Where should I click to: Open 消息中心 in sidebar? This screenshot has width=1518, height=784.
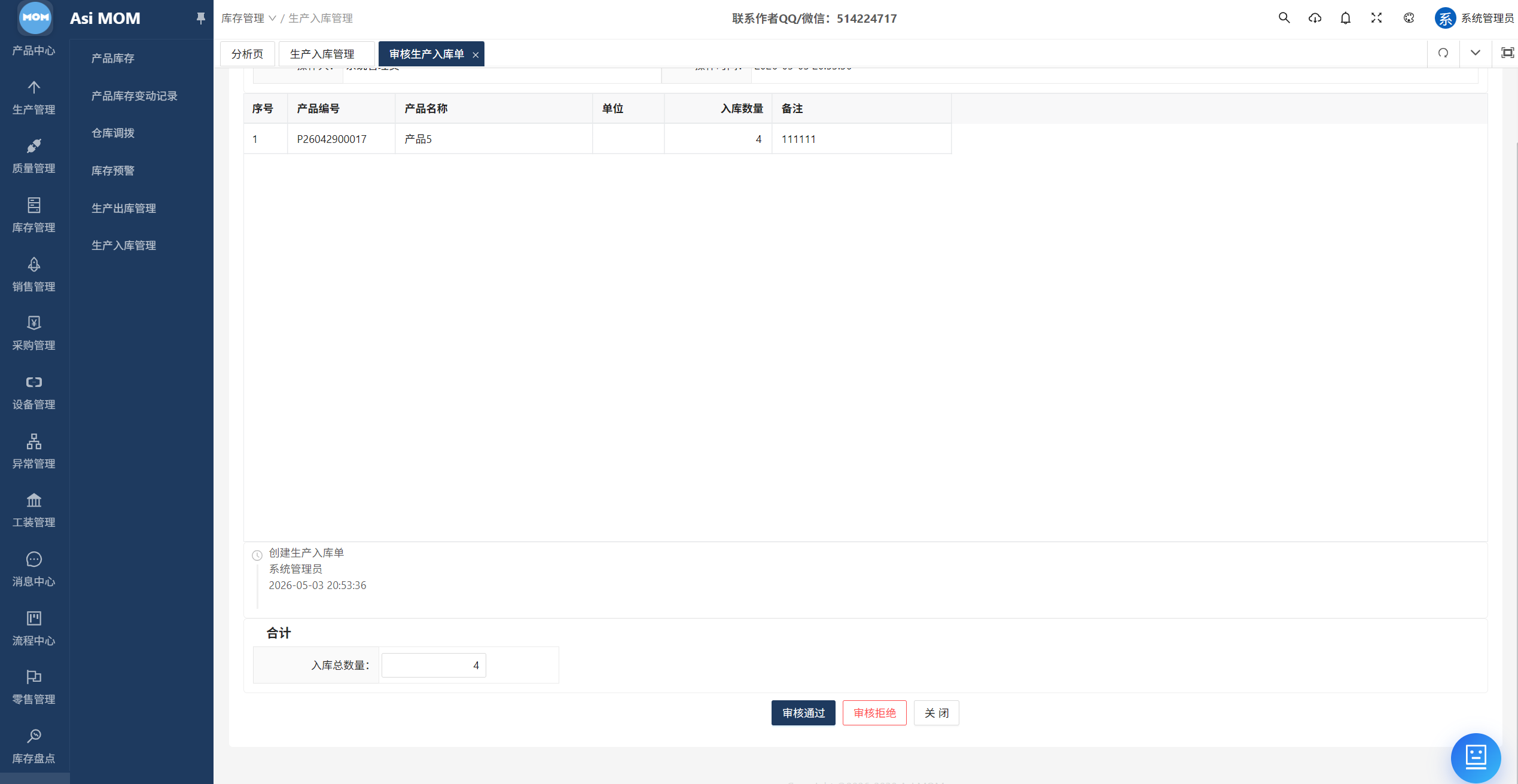point(34,570)
